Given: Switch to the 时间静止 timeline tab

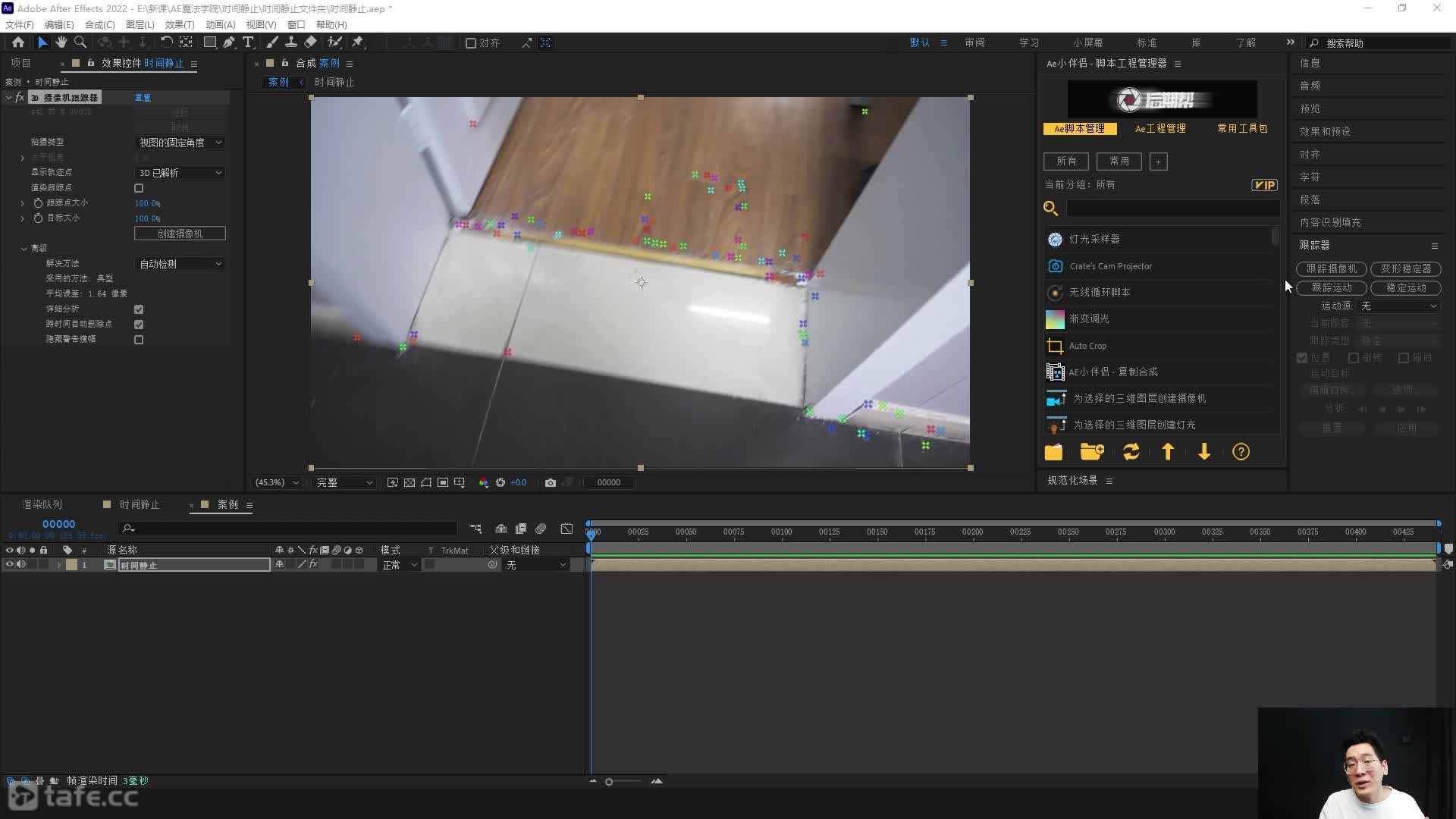Looking at the screenshot, I should coord(140,504).
